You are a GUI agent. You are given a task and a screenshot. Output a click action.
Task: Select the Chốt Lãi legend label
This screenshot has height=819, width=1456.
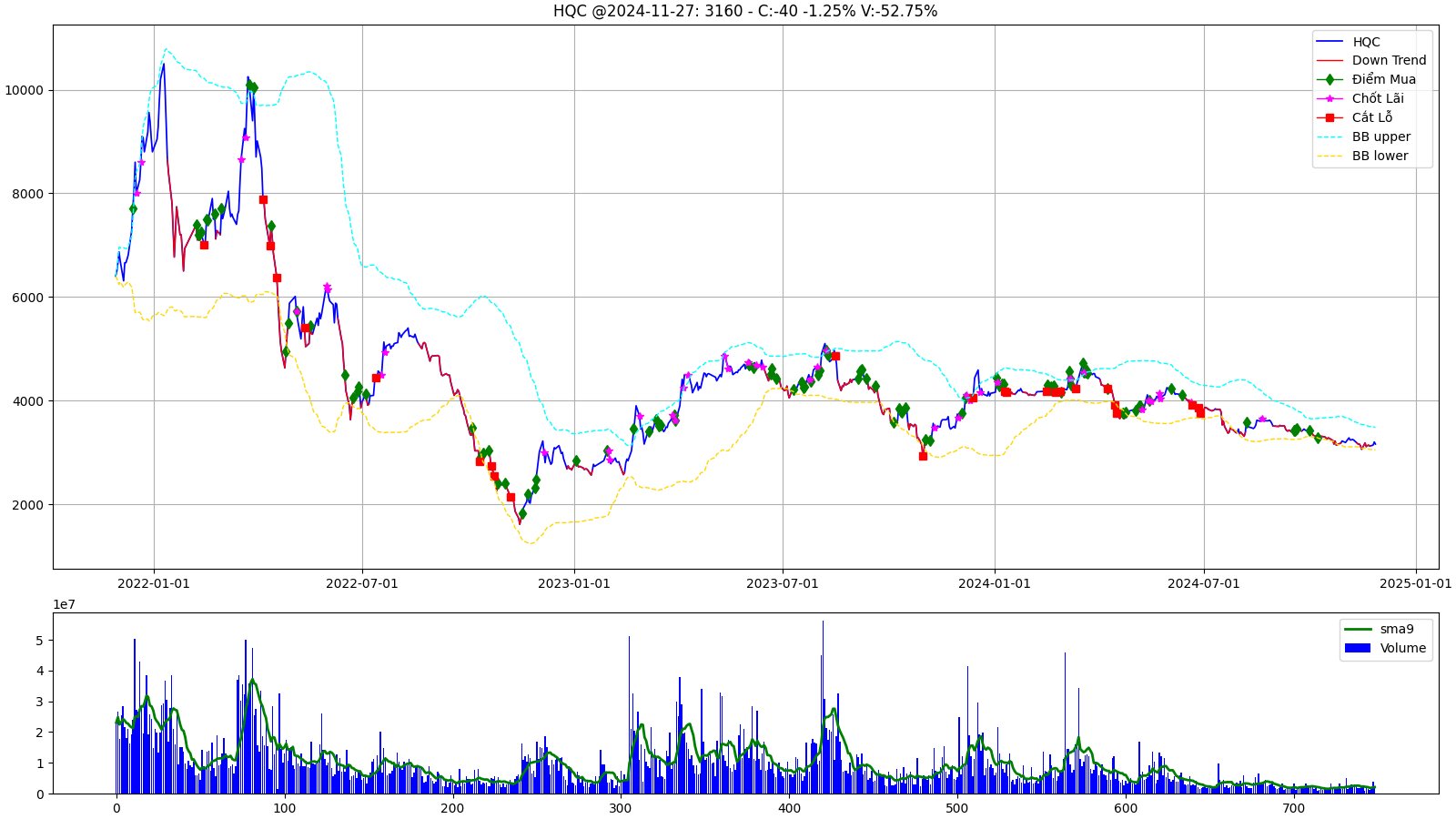click(1378, 99)
